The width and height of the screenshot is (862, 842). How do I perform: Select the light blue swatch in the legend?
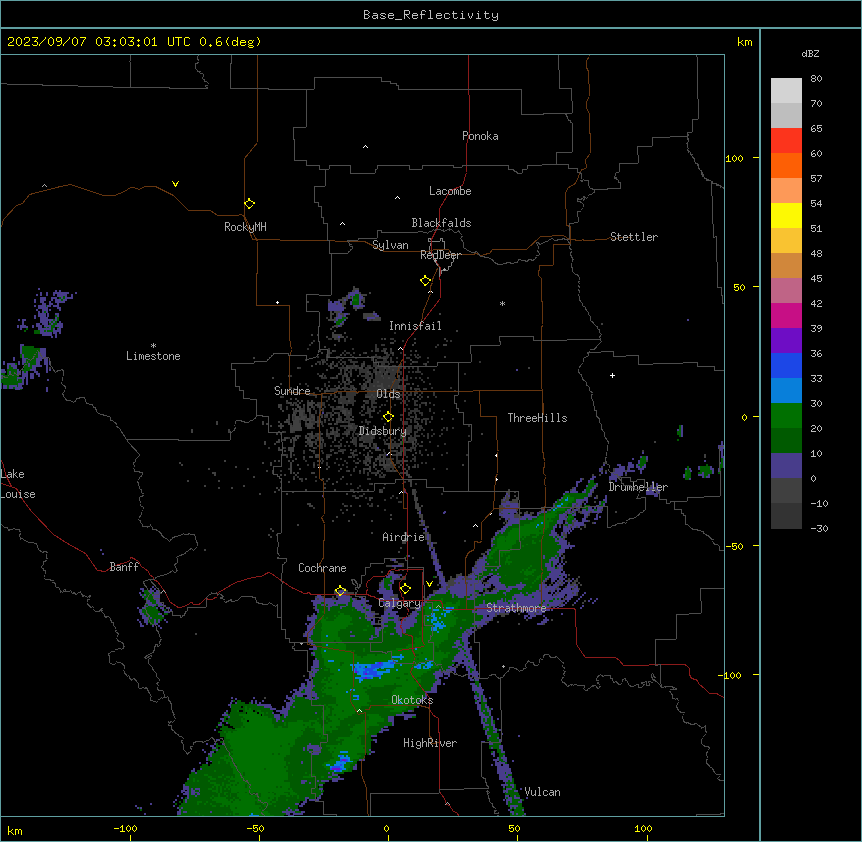click(x=786, y=390)
